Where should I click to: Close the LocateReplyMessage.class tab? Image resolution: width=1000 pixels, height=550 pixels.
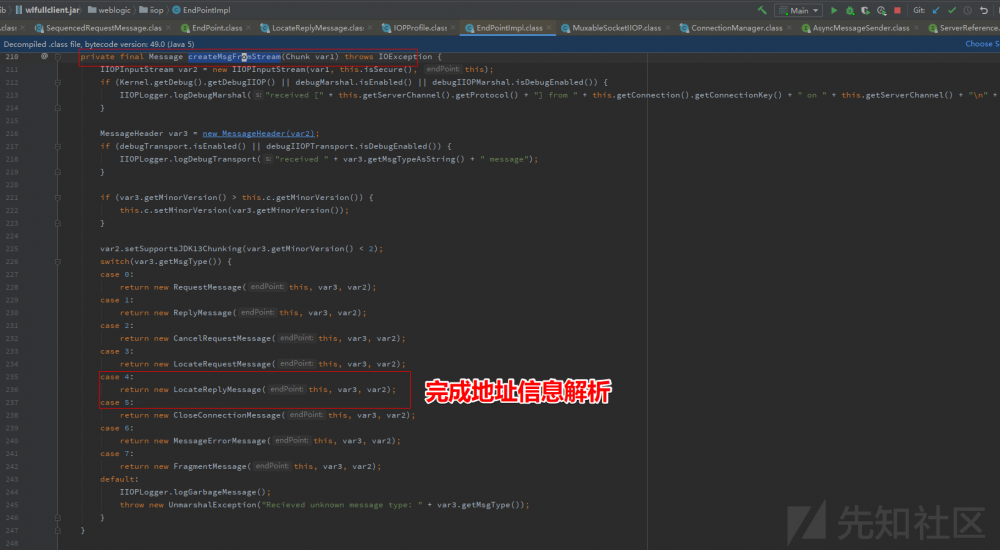(x=370, y=28)
